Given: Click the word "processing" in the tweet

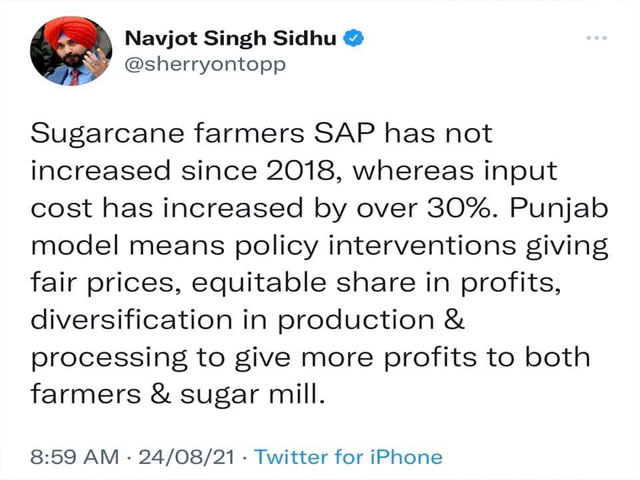Looking at the screenshot, I should point(109,359).
